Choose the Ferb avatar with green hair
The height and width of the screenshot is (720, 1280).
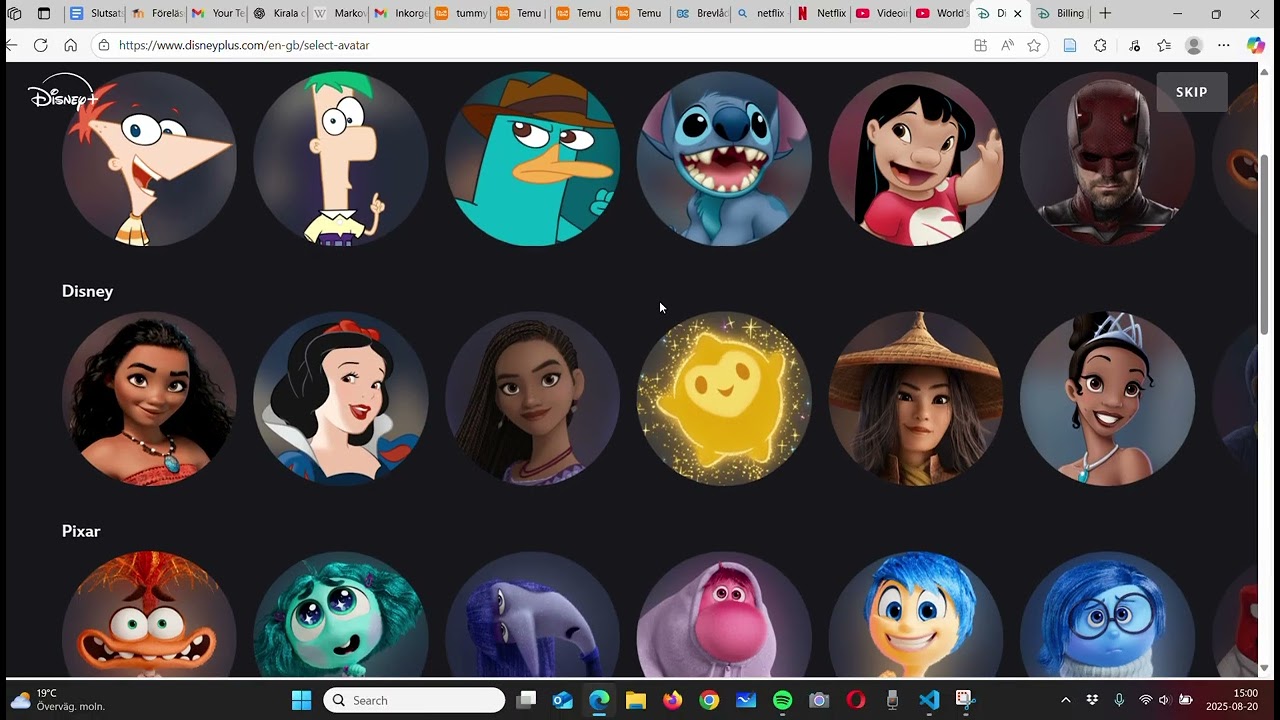[x=341, y=158]
